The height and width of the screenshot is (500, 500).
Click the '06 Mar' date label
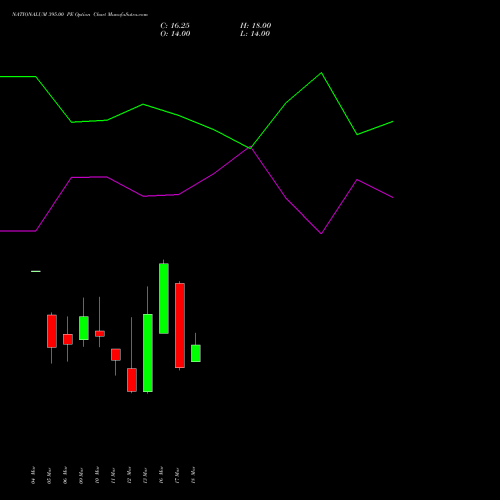pyautogui.click(x=65, y=475)
